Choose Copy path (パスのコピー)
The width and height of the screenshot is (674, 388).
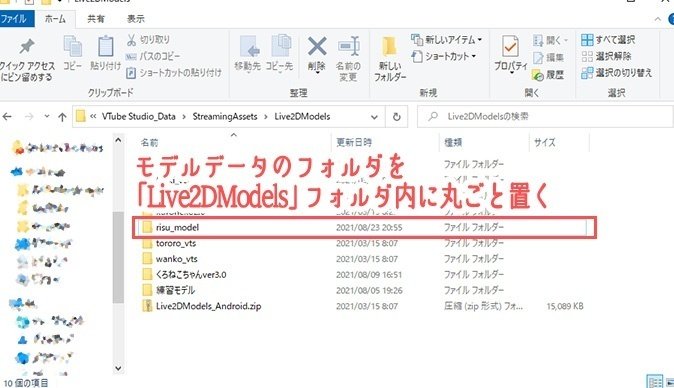[154, 56]
